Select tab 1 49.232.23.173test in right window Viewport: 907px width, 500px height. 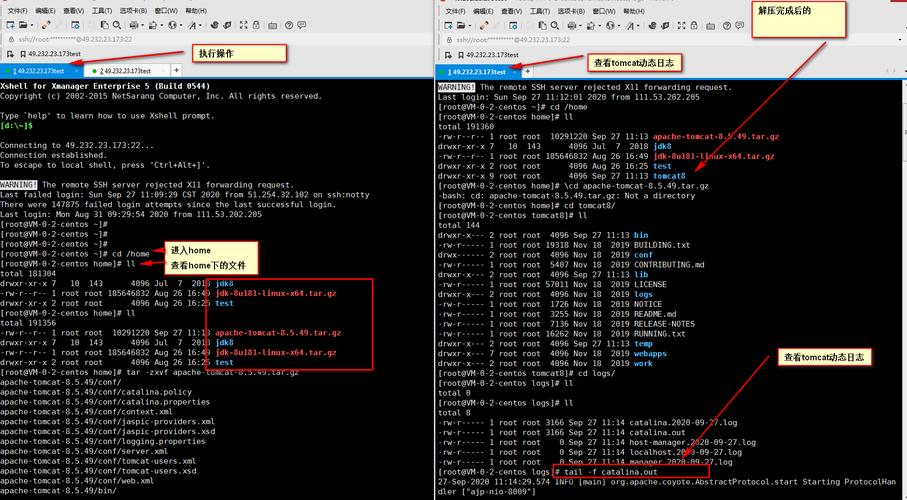tap(477, 72)
